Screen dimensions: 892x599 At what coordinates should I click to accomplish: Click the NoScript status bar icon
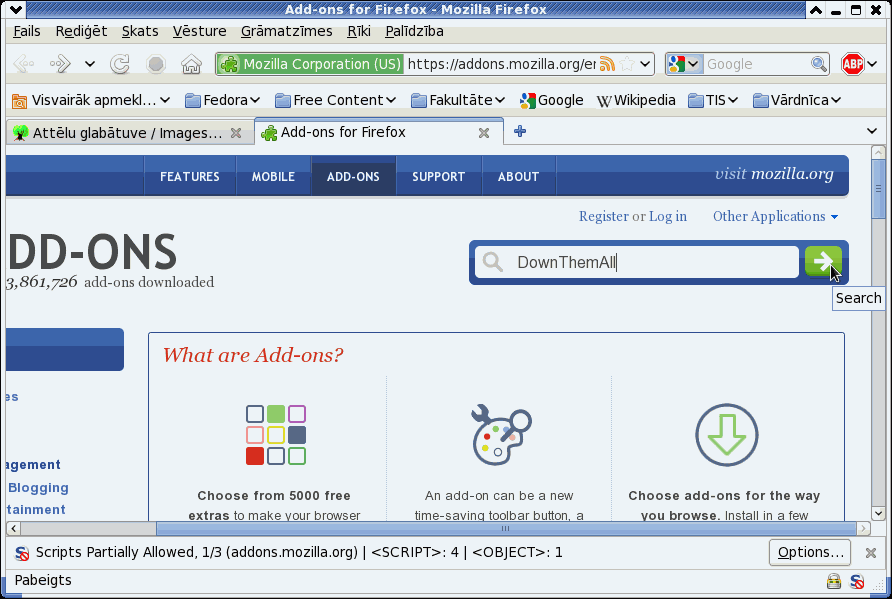coord(856,581)
